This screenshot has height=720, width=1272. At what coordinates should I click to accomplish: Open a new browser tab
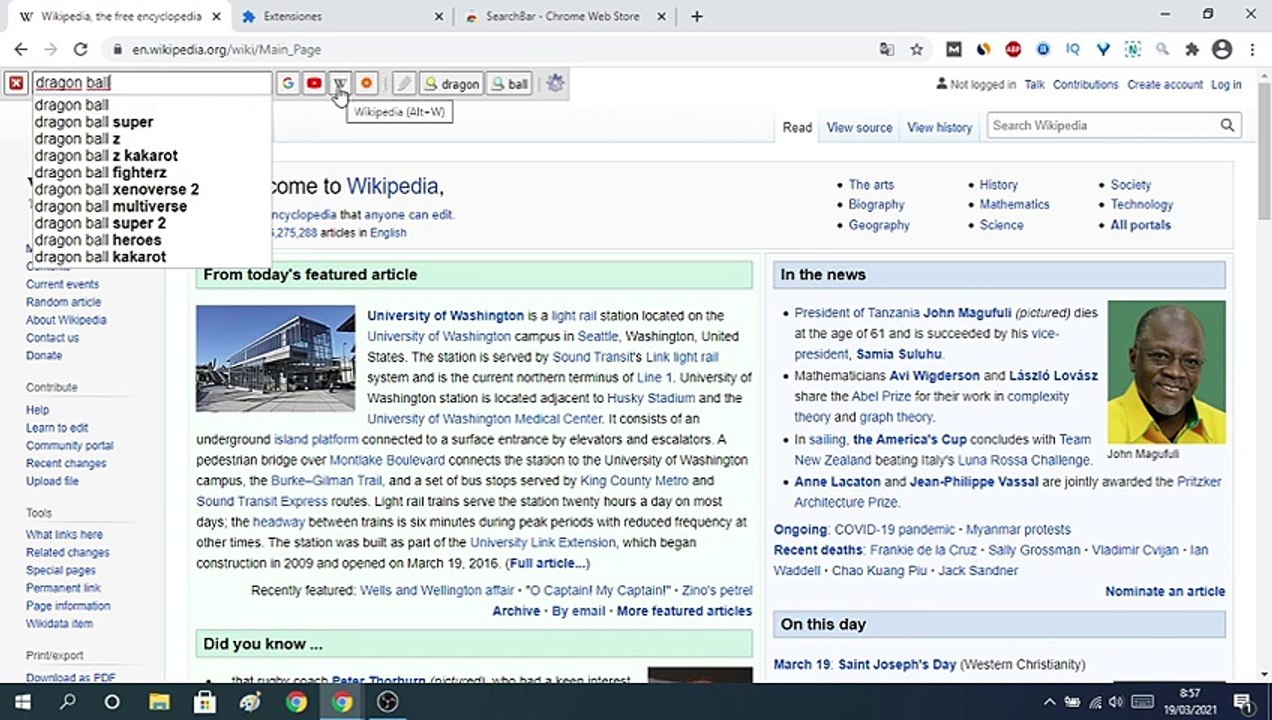pyautogui.click(x=697, y=16)
